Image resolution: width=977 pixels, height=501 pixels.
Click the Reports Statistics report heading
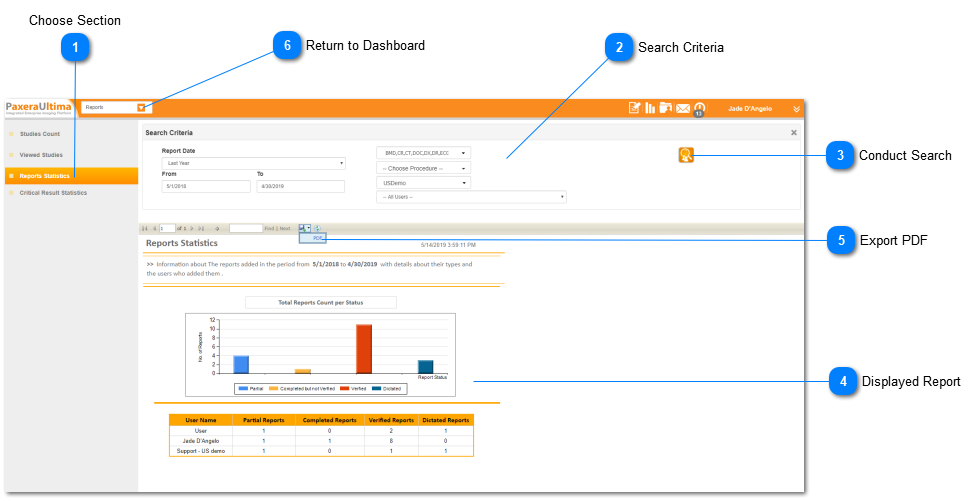pos(182,243)
